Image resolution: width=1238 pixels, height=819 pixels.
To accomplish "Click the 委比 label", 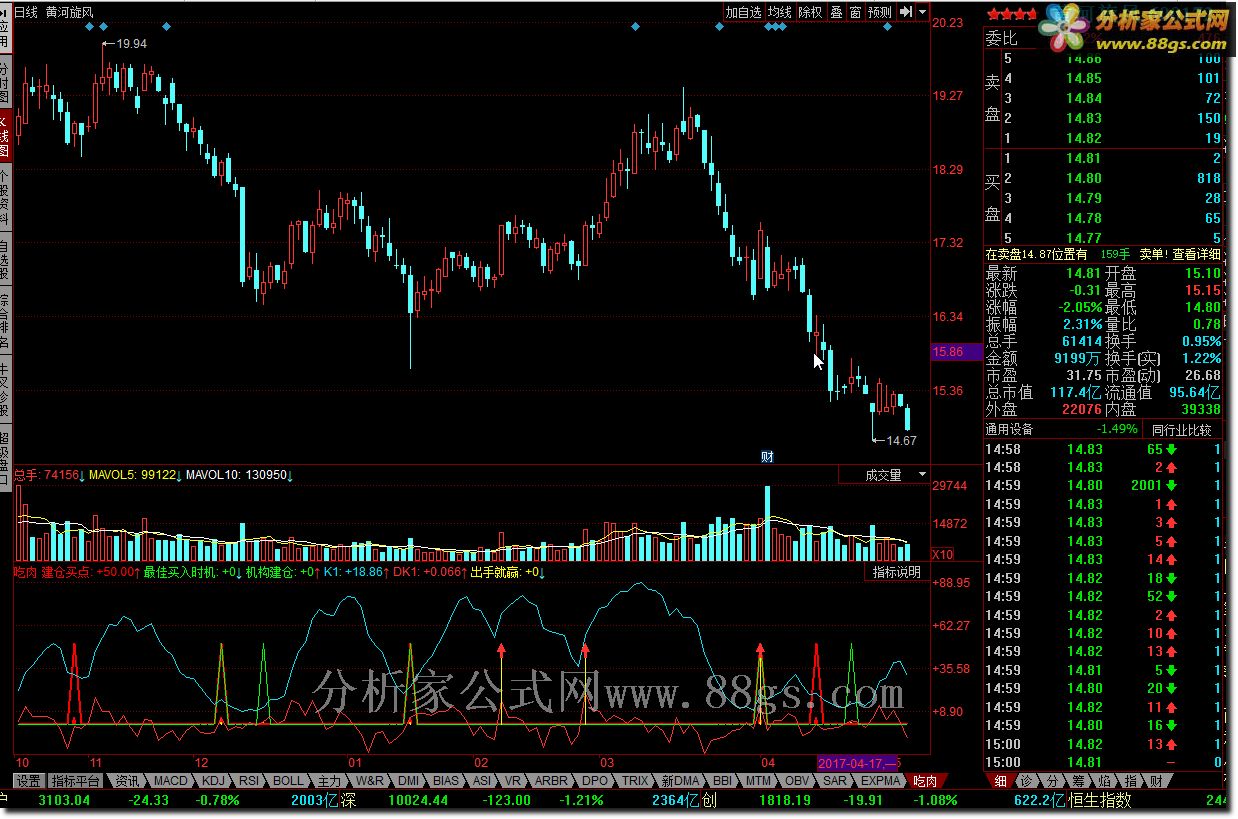I will click(x=1001, y=39).
